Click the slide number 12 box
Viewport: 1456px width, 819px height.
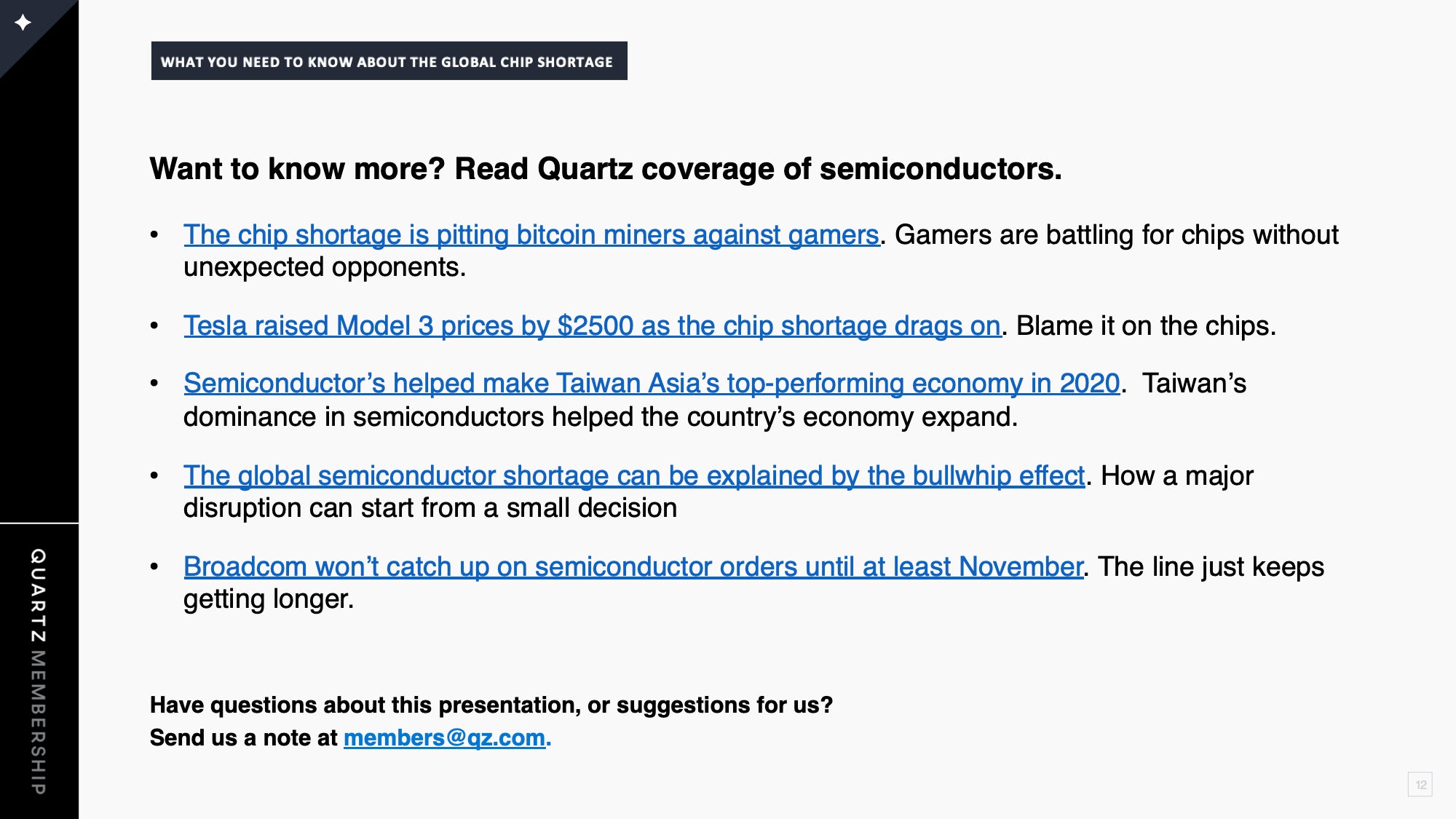pyautogui.click(x=1420, y=785)
